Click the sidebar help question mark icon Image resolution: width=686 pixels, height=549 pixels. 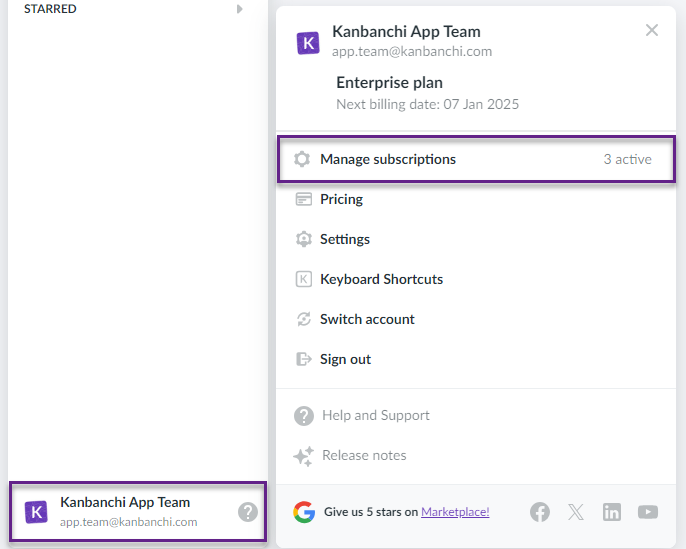pyautogui.click(x=248, y=512)
